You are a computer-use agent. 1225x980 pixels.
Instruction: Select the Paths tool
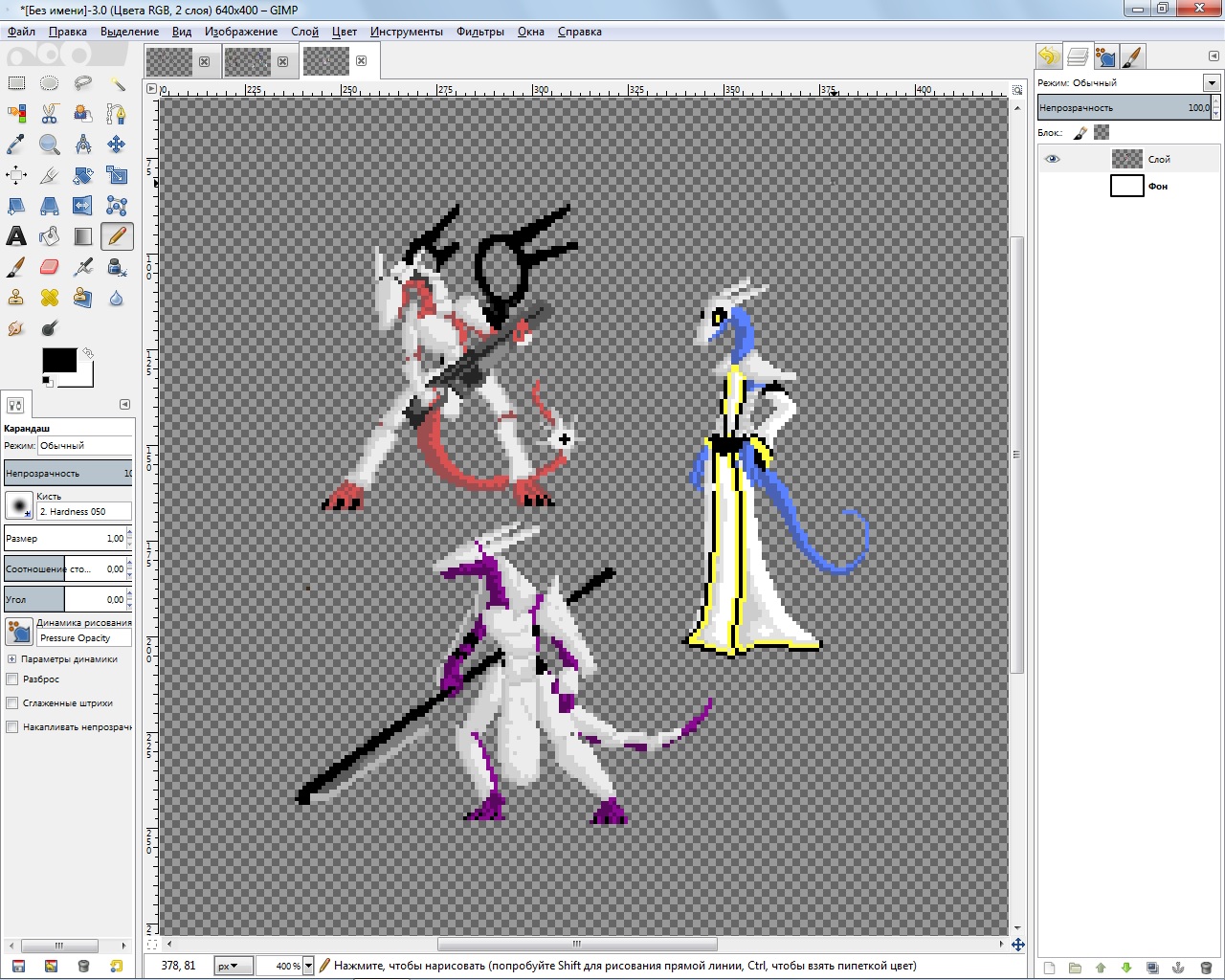coord(117,114)
